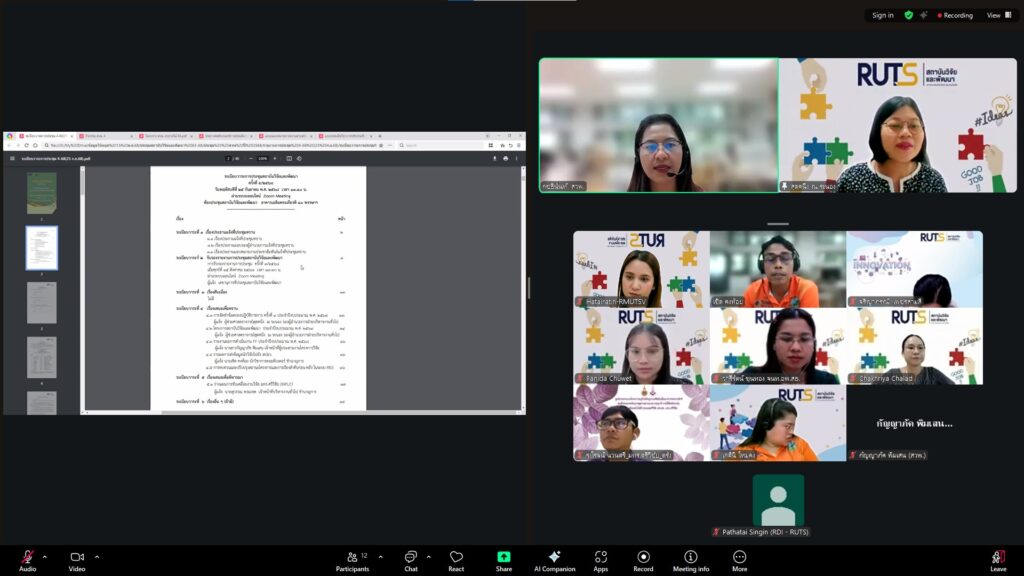Leave the meeting
Image resolution: width=1024 pixels, height=576 pixels.
(997, 558)
